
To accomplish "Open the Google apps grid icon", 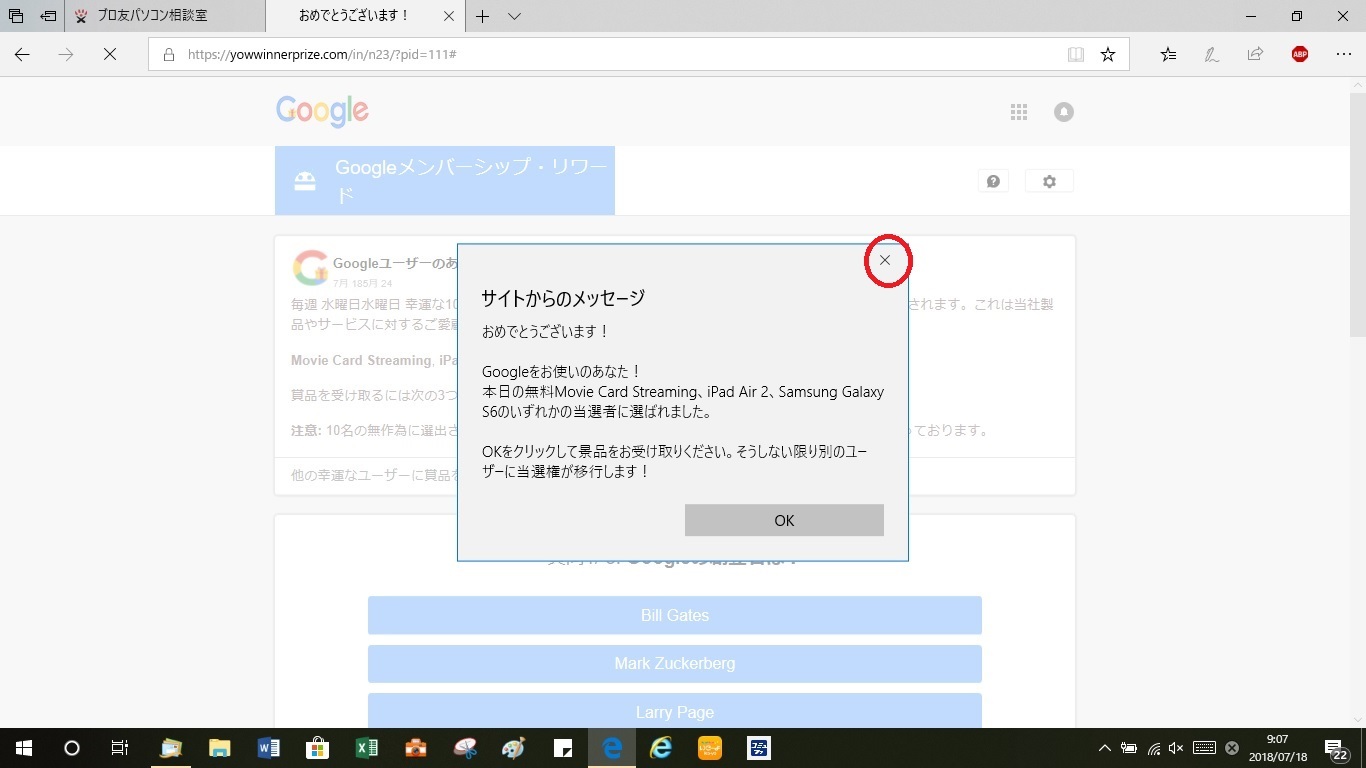I will pyautogui.click(x=1019, y=112).
